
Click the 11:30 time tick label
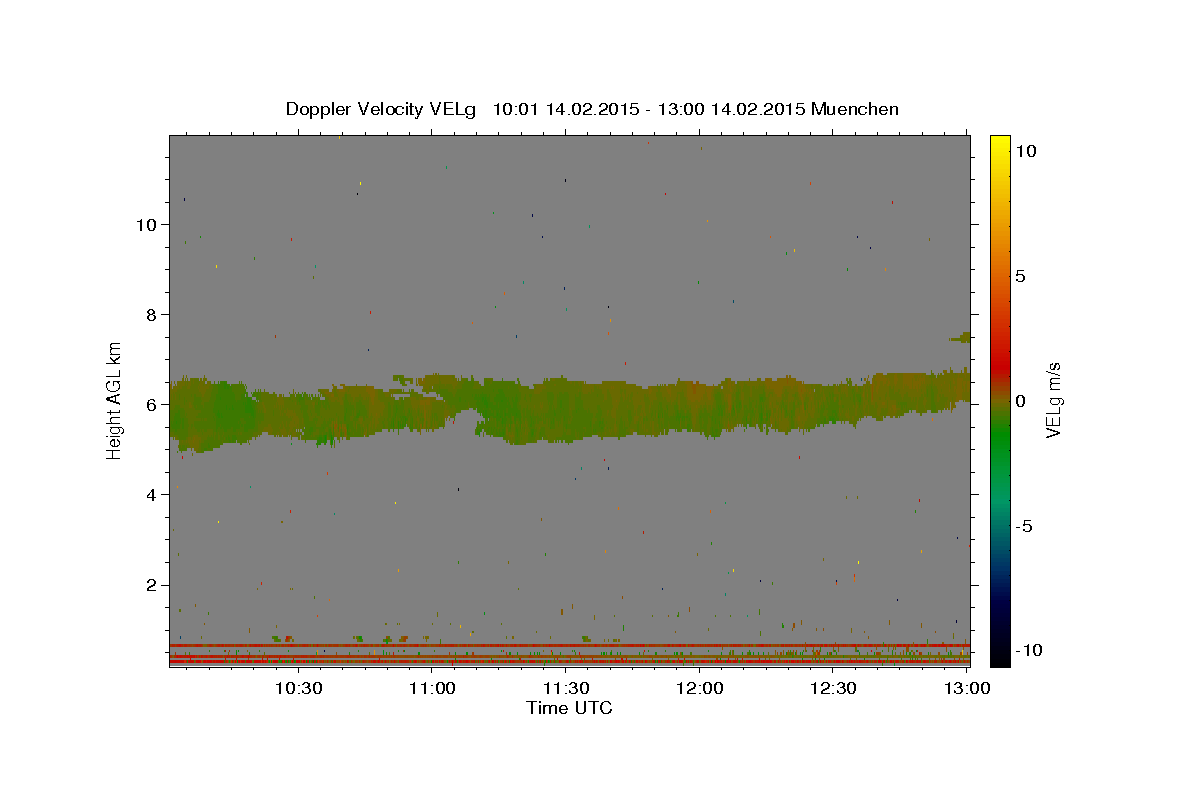click(566, 688)
